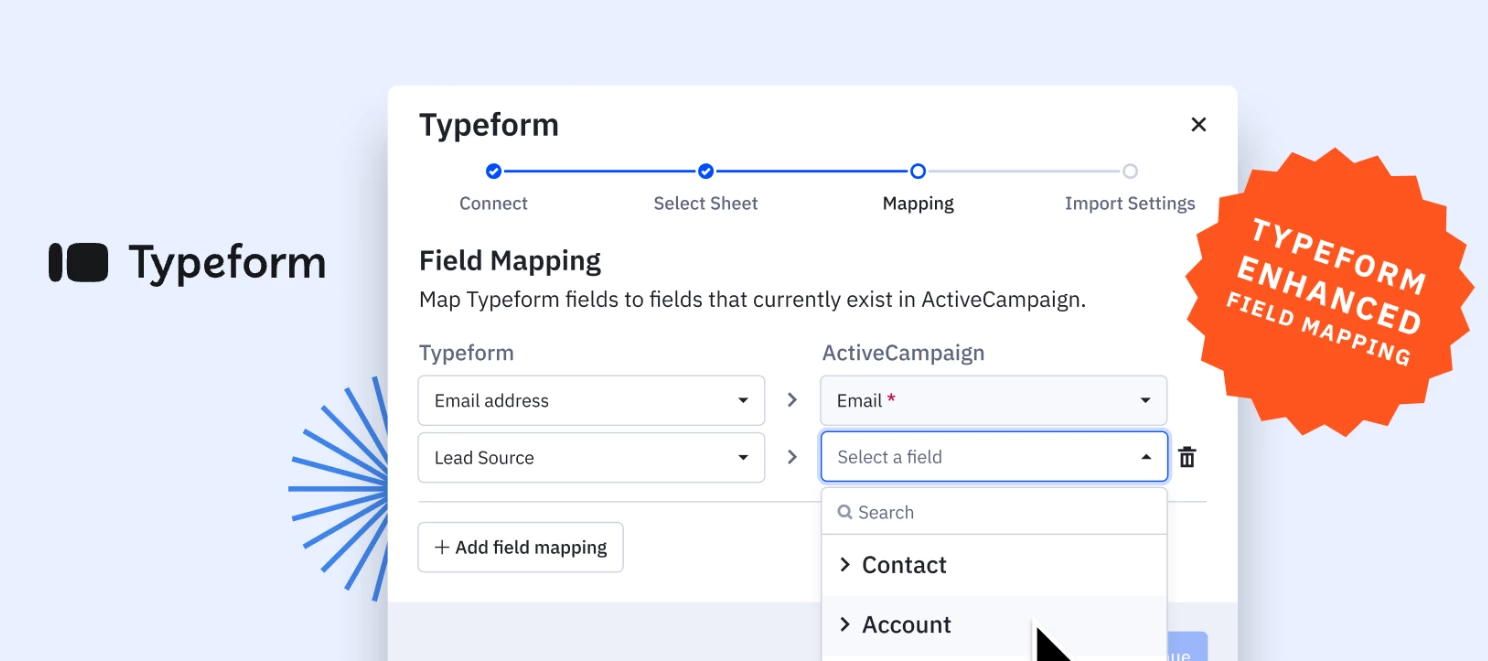This screenshot has height=661, width=1488.
Task: Delete the Lead Source field mapping row
Action: [x=1187, y=456]
